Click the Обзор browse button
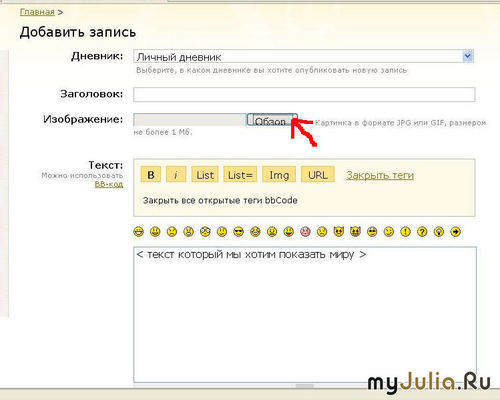Viewport: 500px width, 400px height. (272, 120)
